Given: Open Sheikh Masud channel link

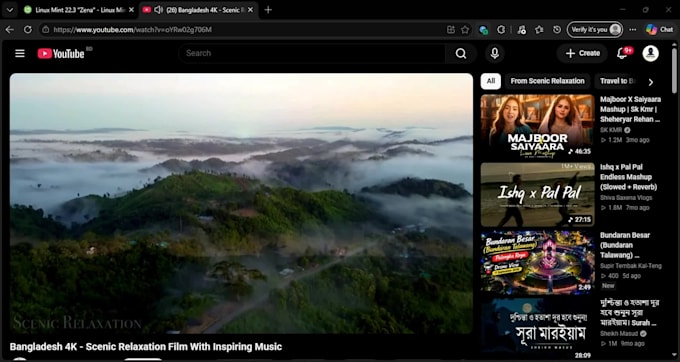Looking at the screenshot, I should [x=619, y=333].
